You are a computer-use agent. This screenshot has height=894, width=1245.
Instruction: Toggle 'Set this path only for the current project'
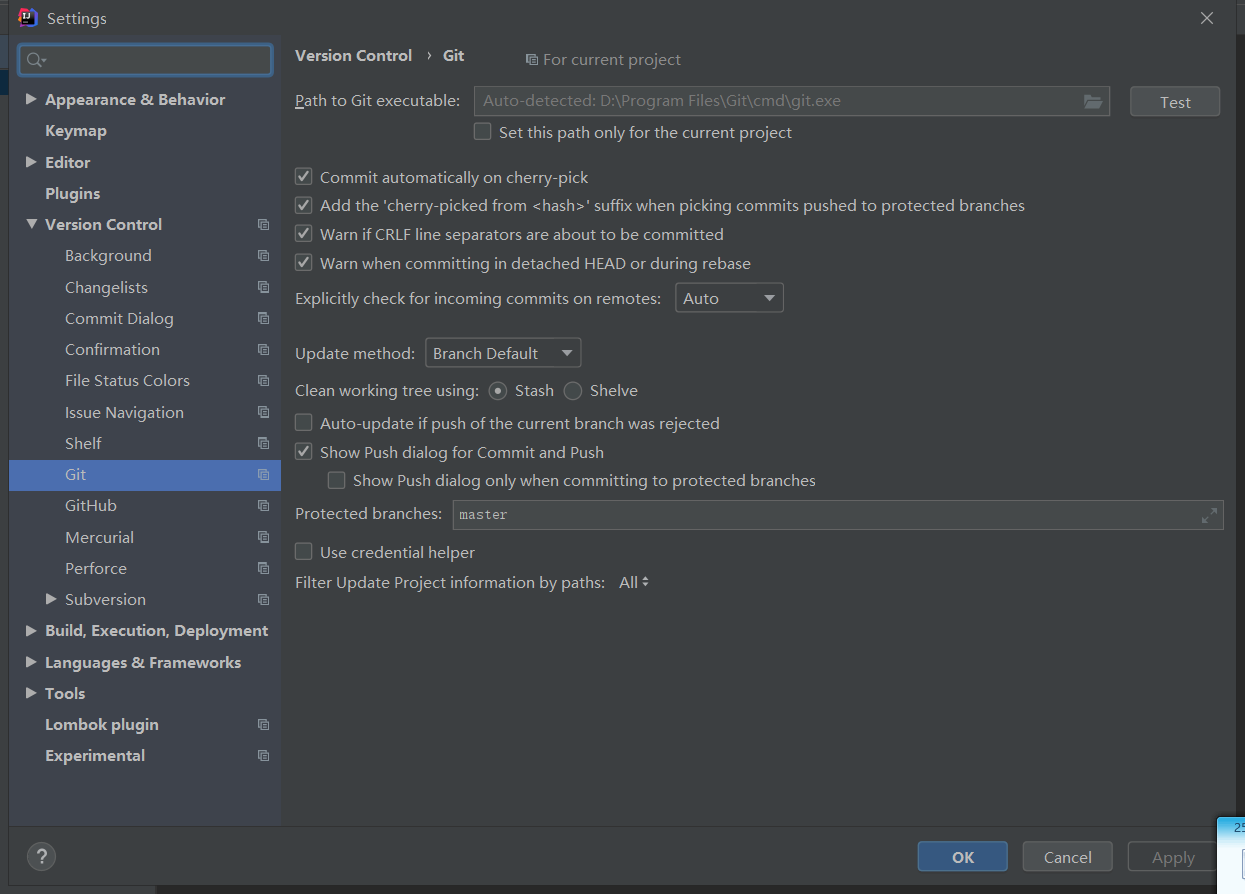point(483,132)
